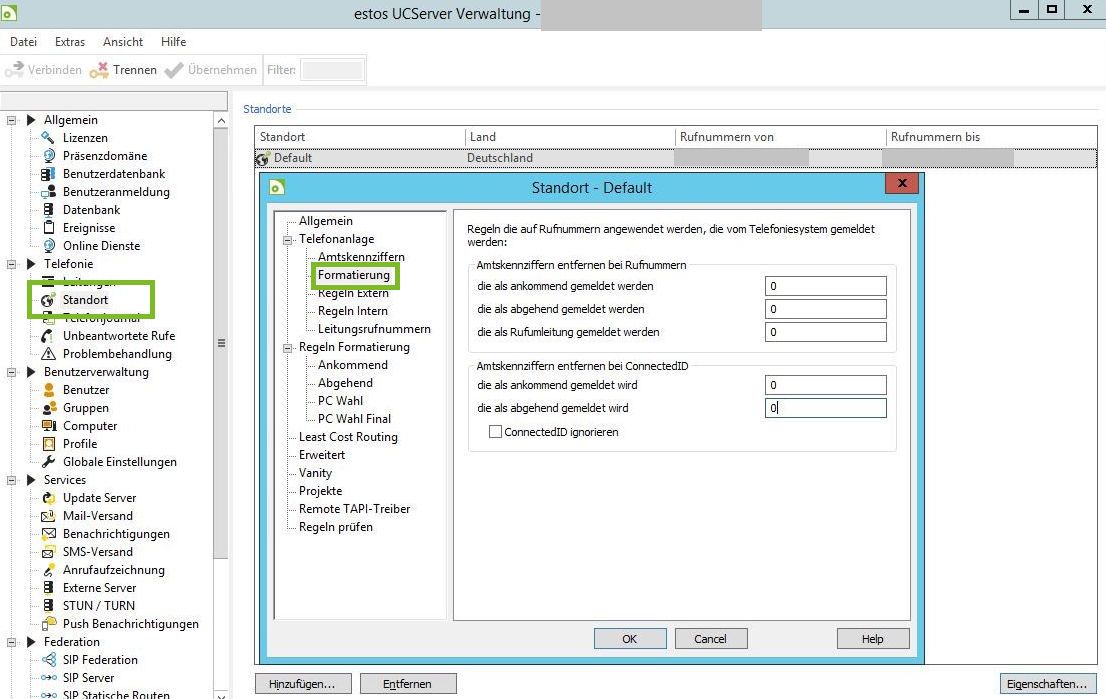Close the Standort - Default dialog
This screenshot has height=699, width=1106.
(x=901, y=183)
